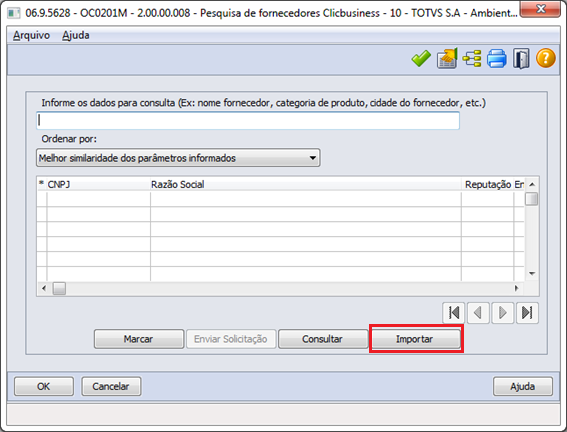Close the window with the X button
Viewport: 567px width, 432px height.
[x=541, y=9]
